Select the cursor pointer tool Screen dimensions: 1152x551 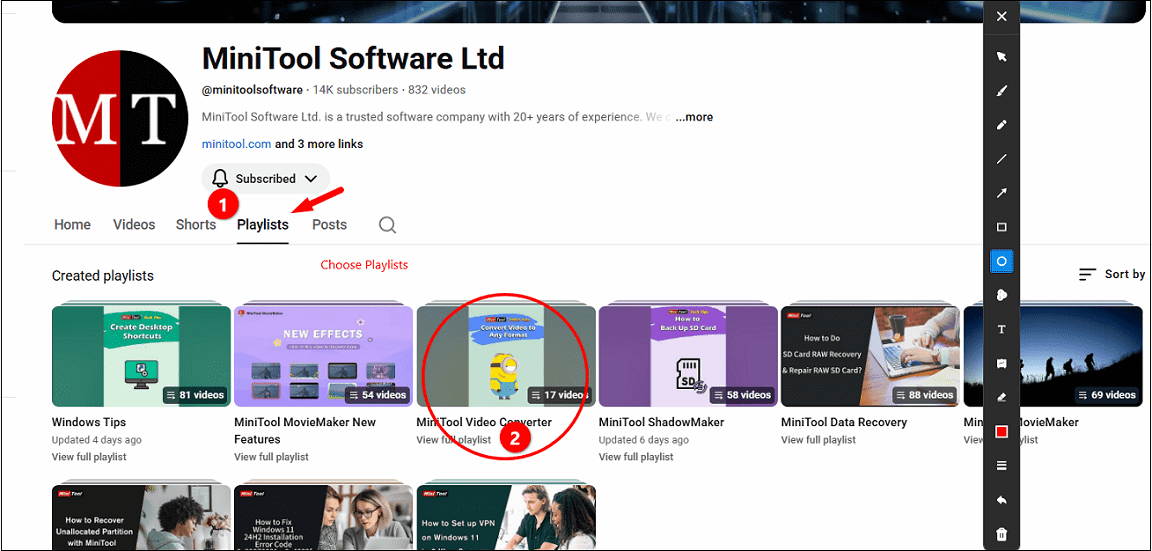click(1001, 57)
